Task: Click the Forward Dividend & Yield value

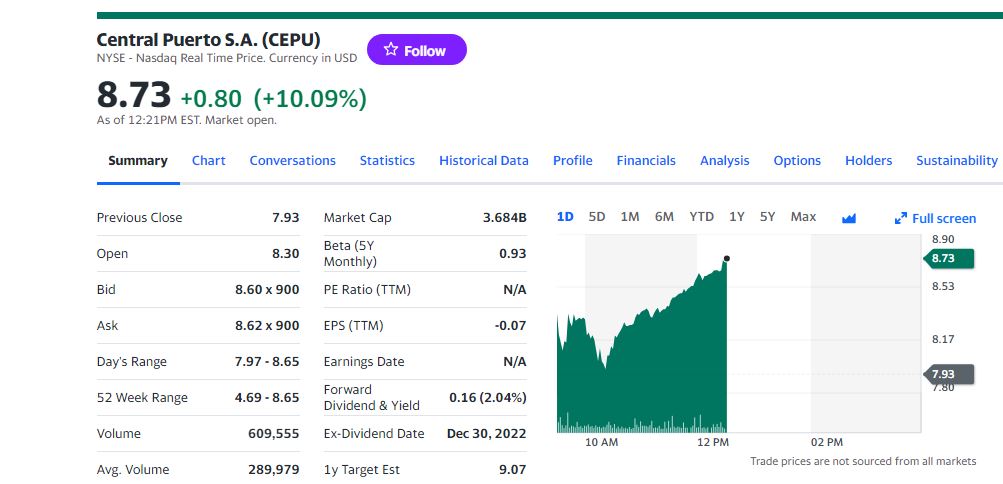Action: (x=487, y=398)
